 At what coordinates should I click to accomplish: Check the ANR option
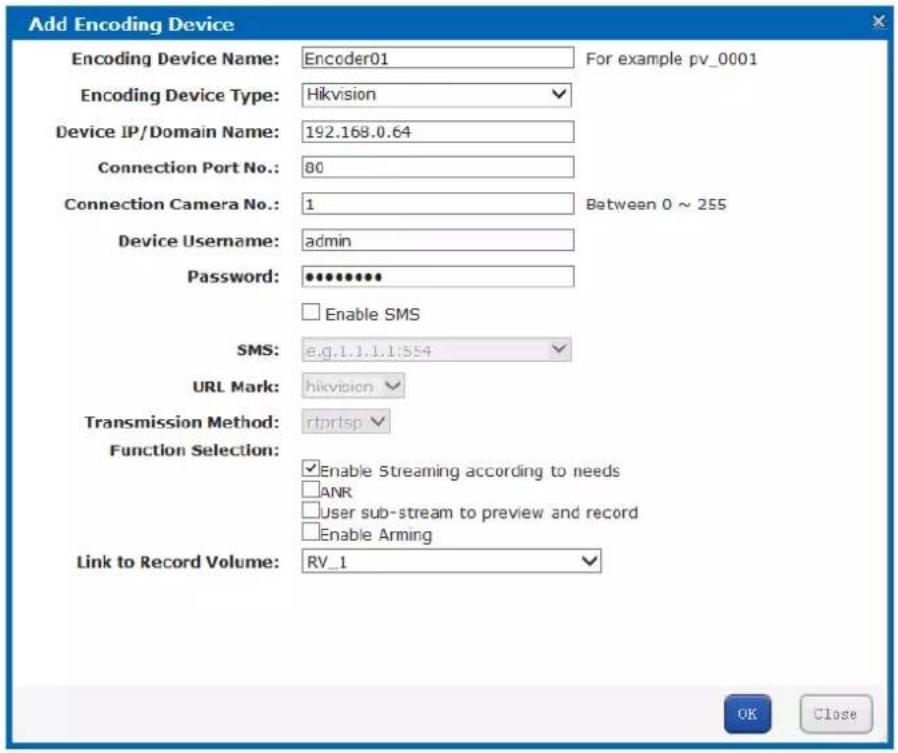point(310,490)
